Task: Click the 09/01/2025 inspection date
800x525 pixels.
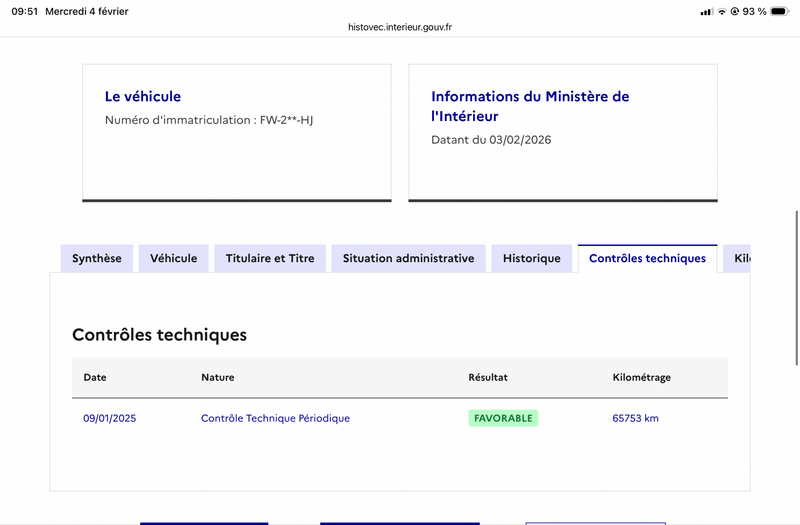Action: click(x=109, y=418)
